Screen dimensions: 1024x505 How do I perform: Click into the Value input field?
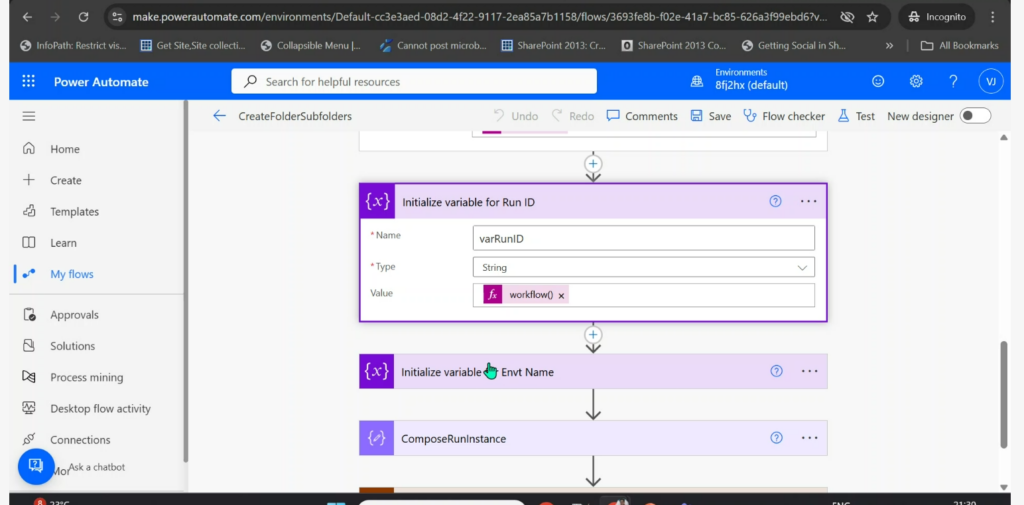pyautogui.click(x=643, y=295)
